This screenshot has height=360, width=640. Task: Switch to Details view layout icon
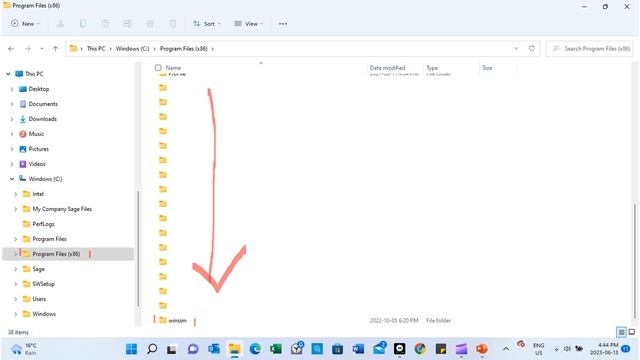[x=621, y=332]
